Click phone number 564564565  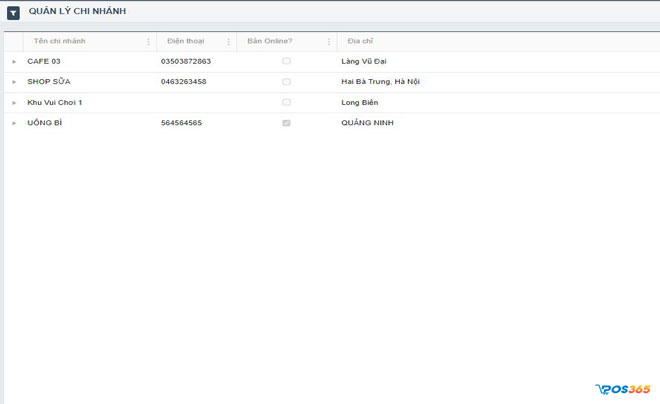coord(181,122)
